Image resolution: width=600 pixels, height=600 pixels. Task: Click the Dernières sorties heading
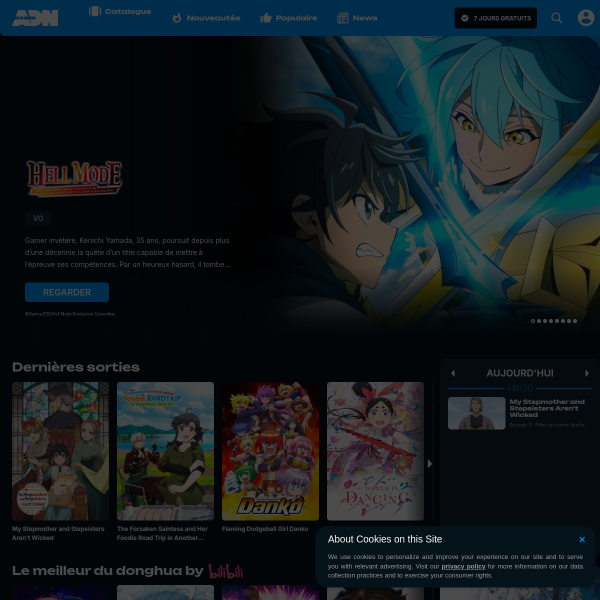click(x=76, y=367)
